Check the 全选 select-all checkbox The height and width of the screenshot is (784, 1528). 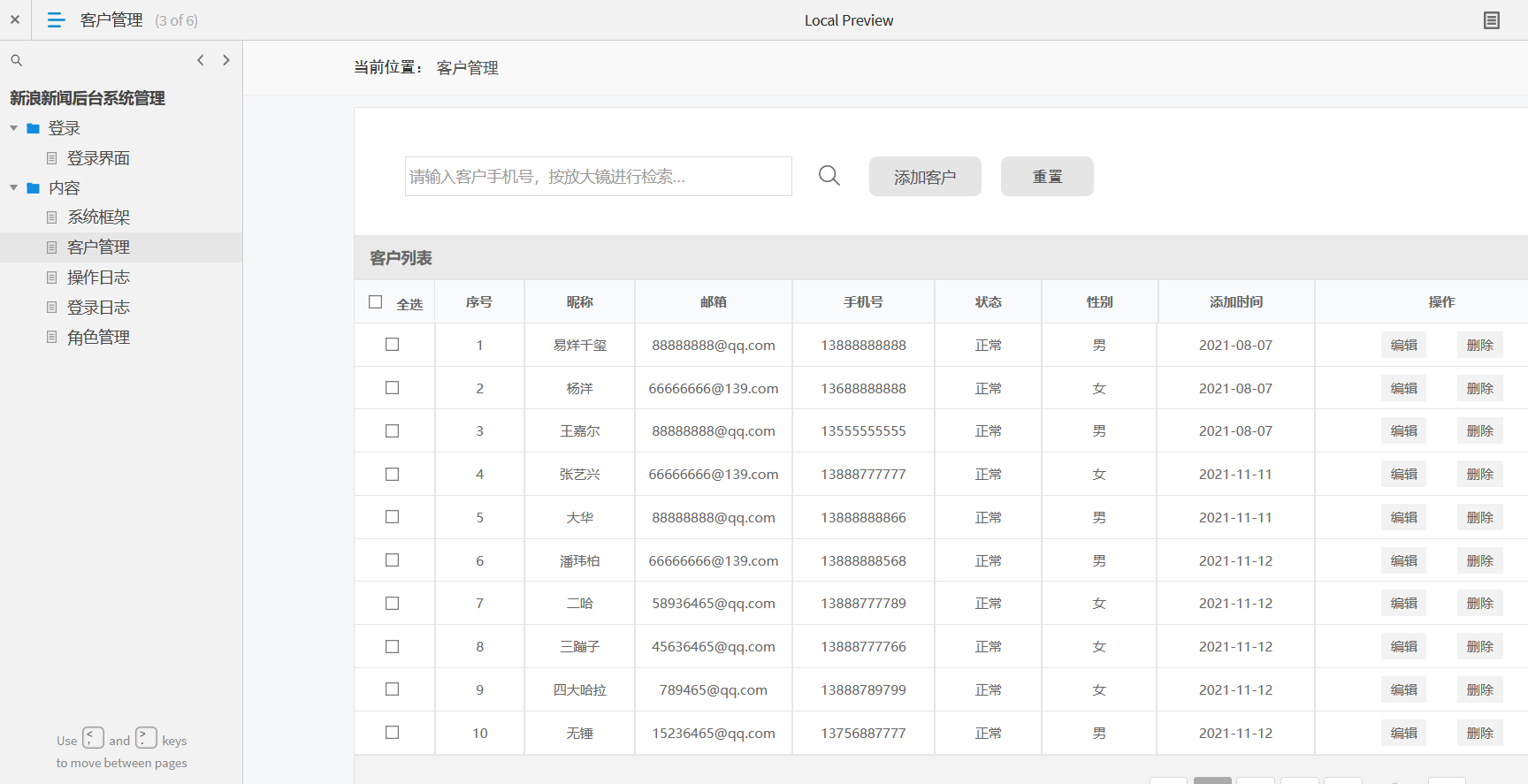tap(376, 302)
